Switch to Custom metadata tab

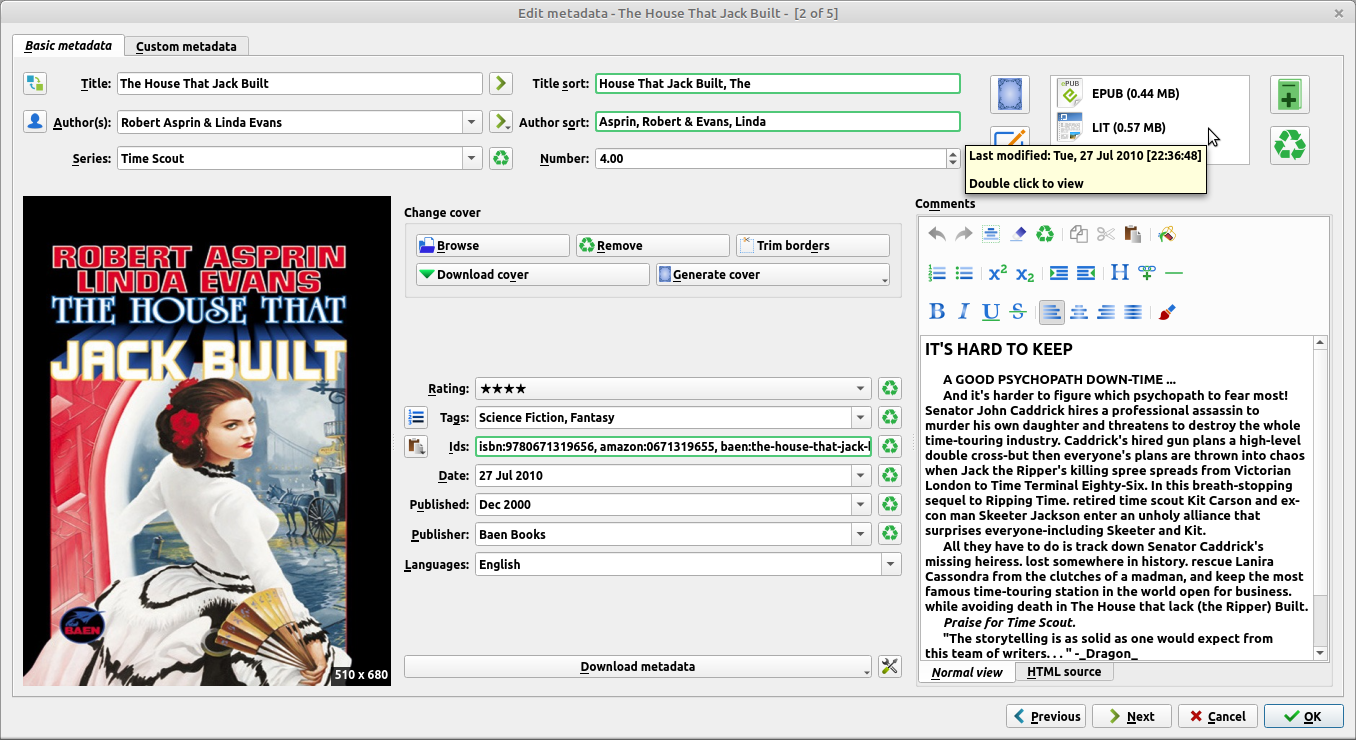pos(186,46)
